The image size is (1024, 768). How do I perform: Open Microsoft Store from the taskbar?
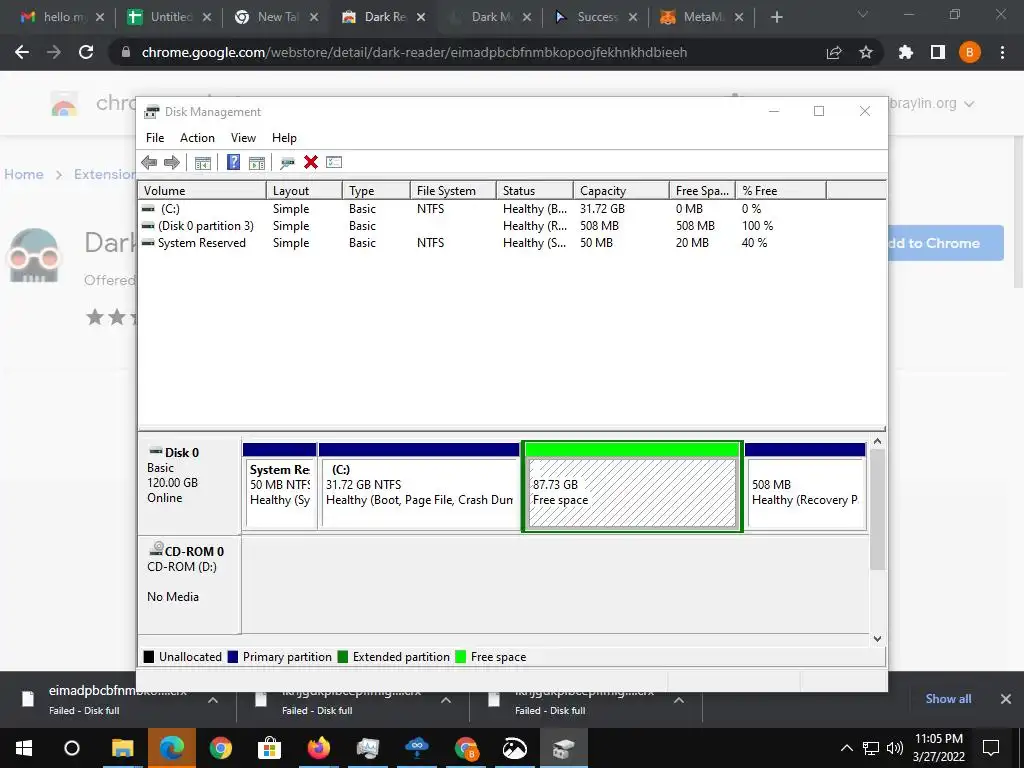coord(269,748)
